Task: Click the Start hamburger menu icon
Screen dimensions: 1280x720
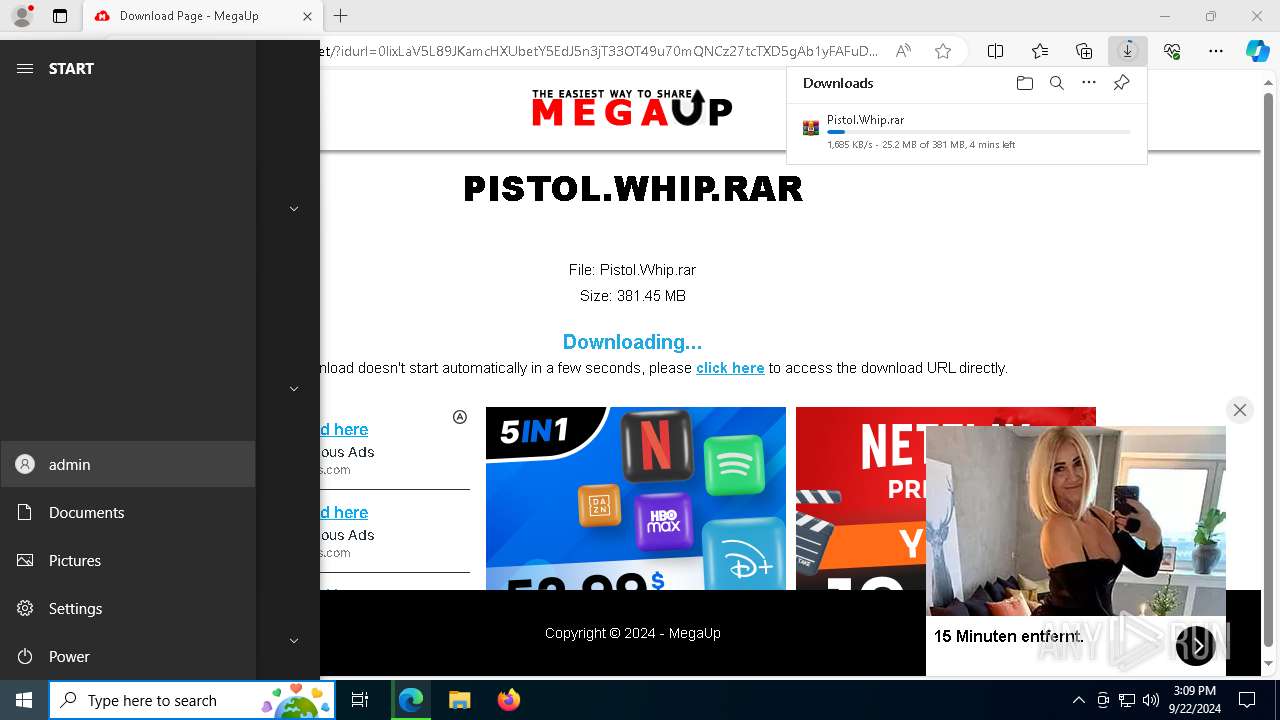Action: click(x=25, y=68)
